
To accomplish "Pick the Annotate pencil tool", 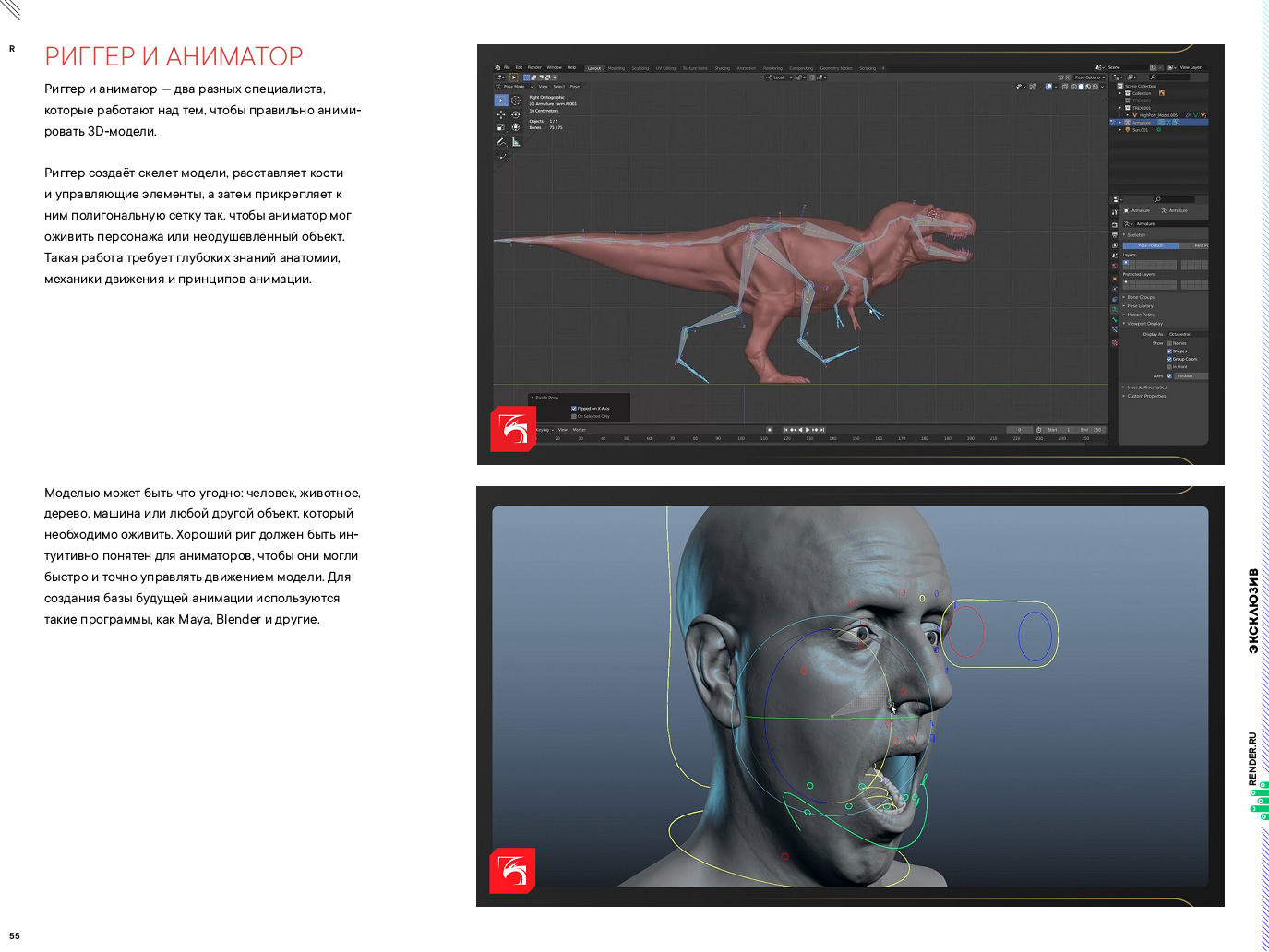I will click(501, 142).
